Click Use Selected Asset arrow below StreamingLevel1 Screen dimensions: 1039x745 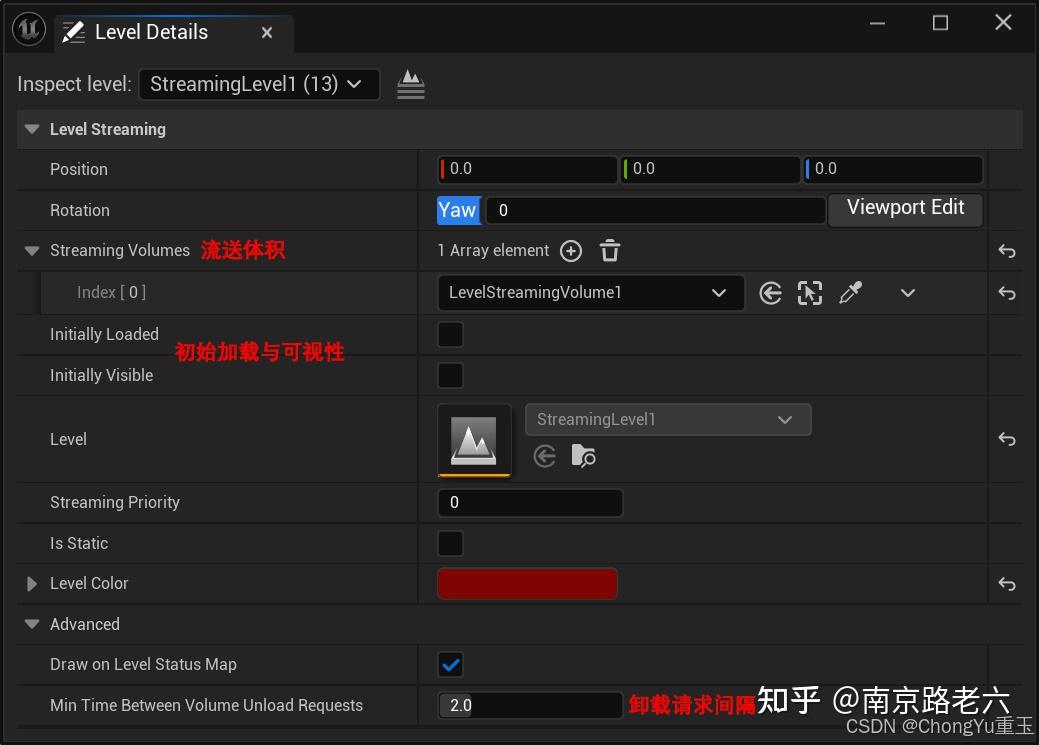pos(544,456)
